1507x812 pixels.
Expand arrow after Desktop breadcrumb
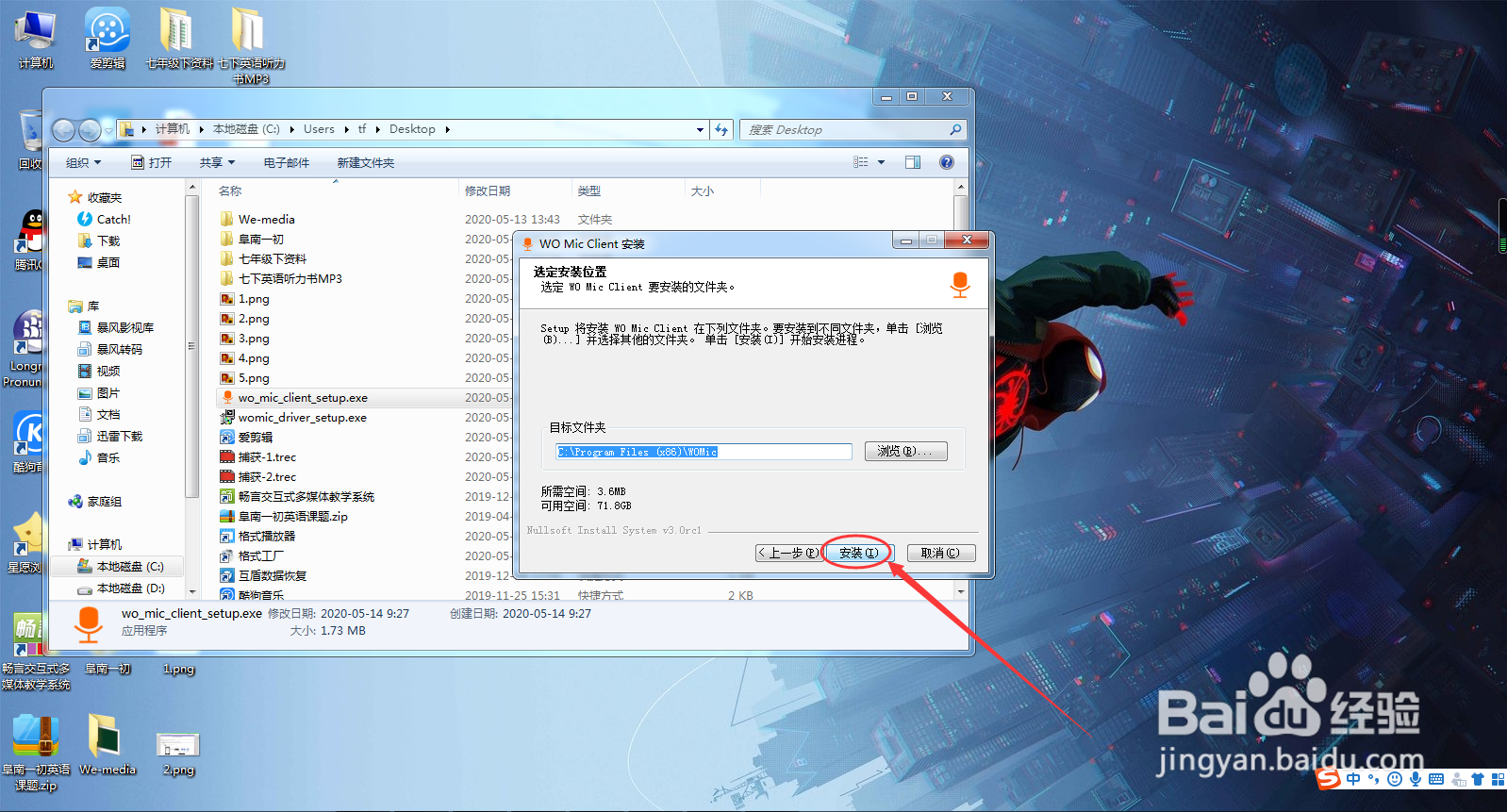point(447,130)
